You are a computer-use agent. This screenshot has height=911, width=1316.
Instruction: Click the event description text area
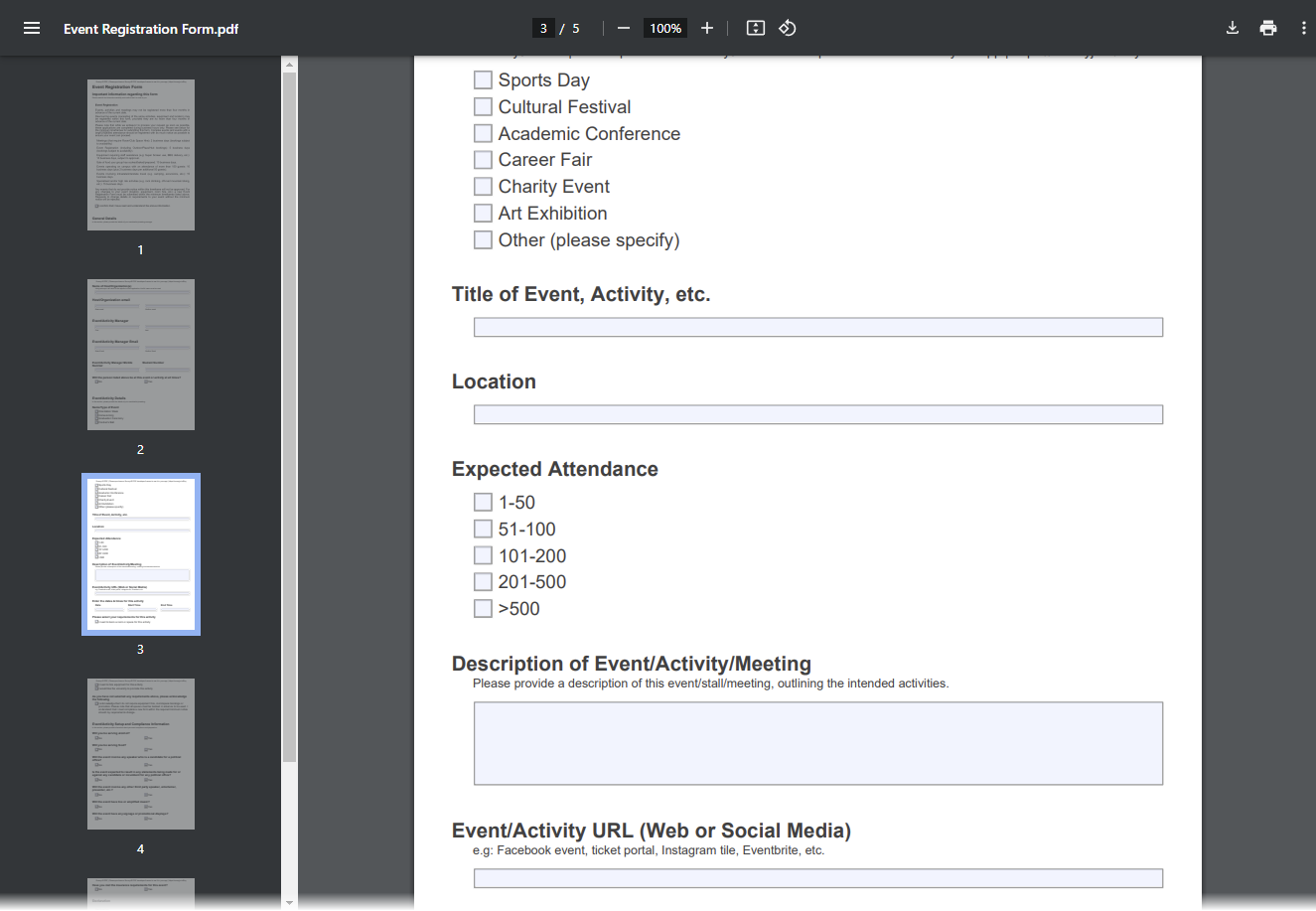(x=817, y=742)
